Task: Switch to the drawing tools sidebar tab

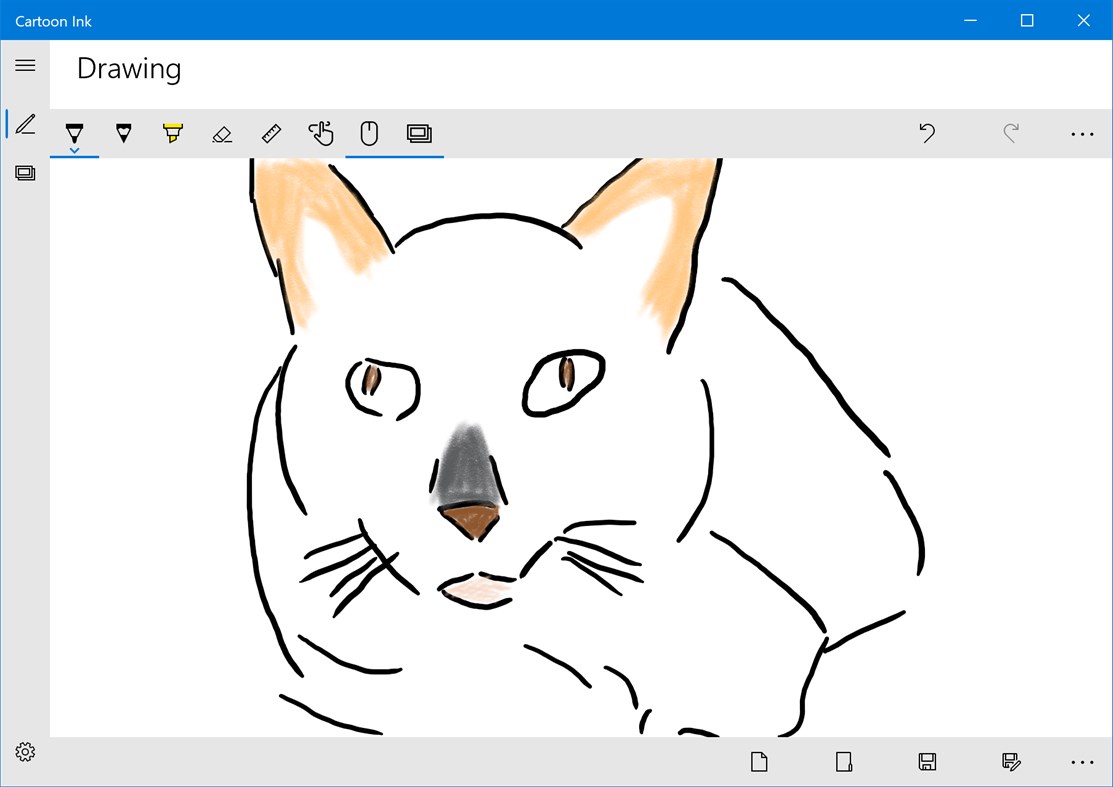Action: (24, 123)
